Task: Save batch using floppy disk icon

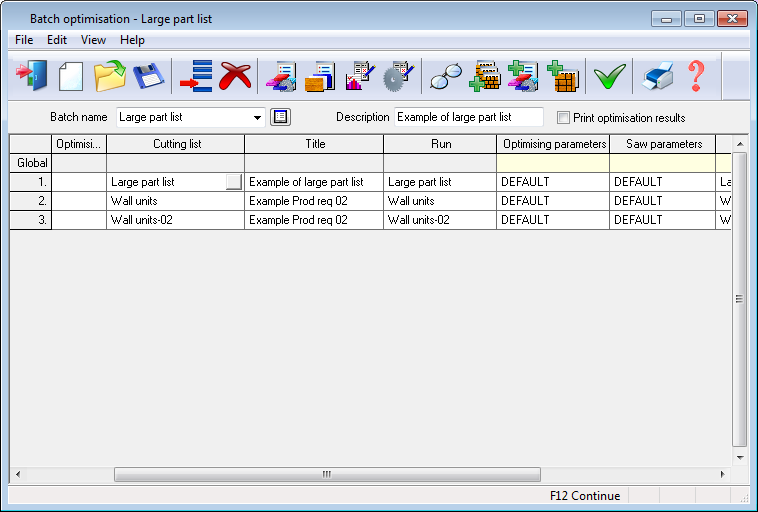Action: click(148, 76)
